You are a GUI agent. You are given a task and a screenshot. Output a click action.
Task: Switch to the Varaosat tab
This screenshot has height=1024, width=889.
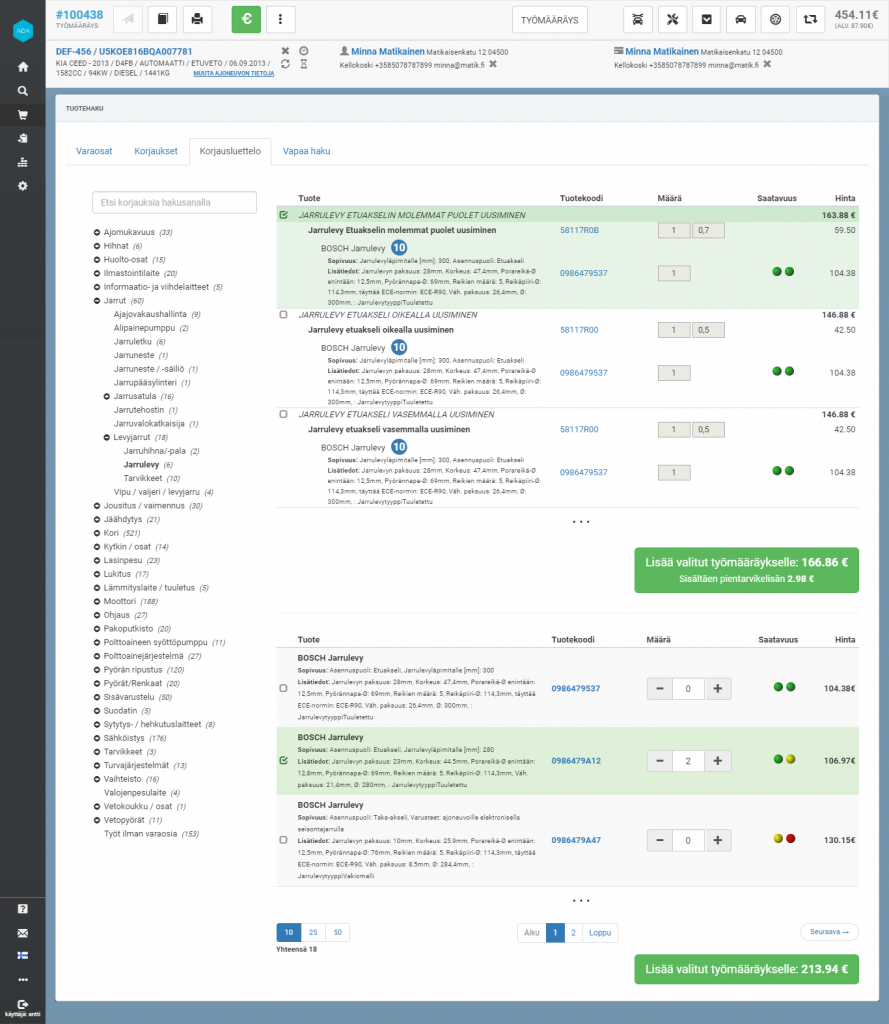point(94,151)
